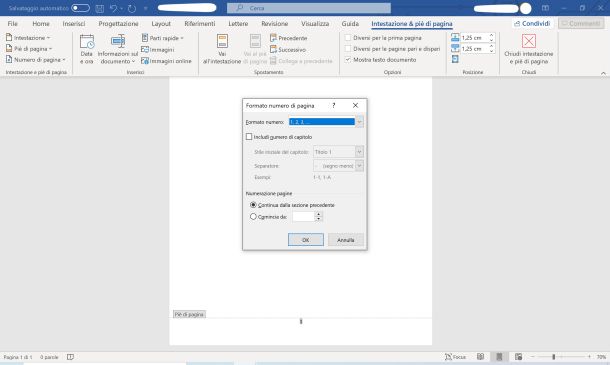Click Annulla in the dialog
This screenshot has width=610, height=365.
pos(345,240)
